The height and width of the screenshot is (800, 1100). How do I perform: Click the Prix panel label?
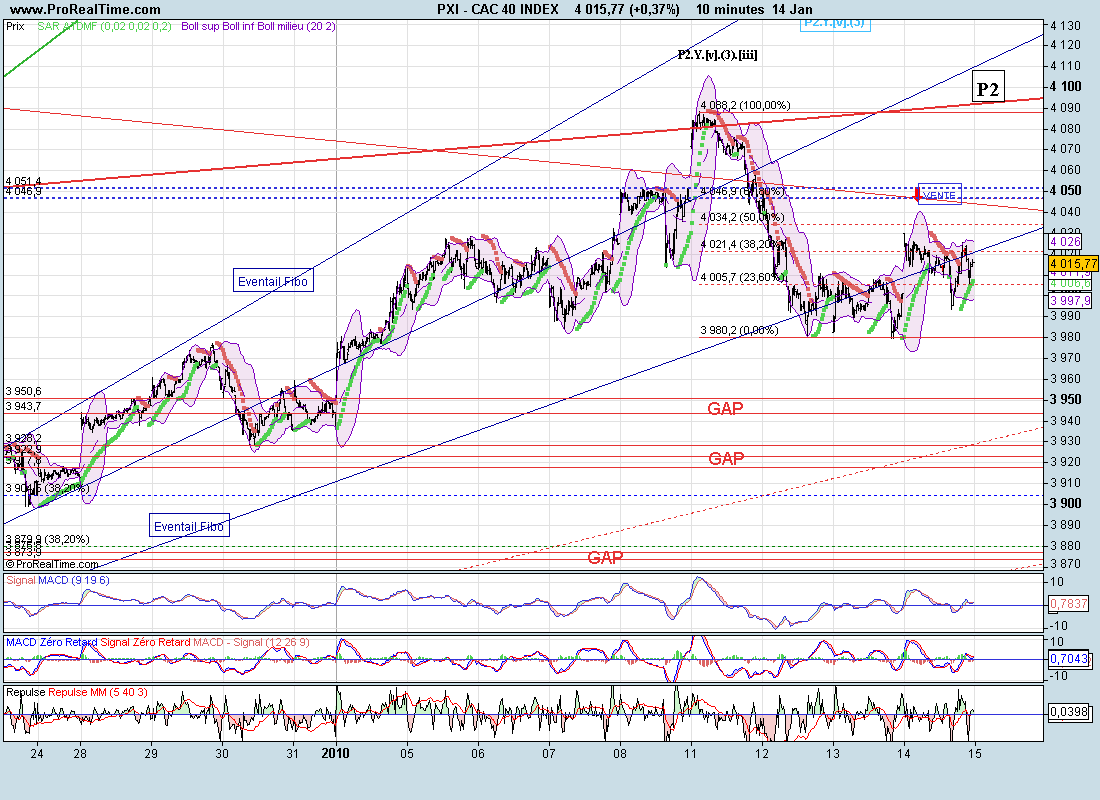15,27
